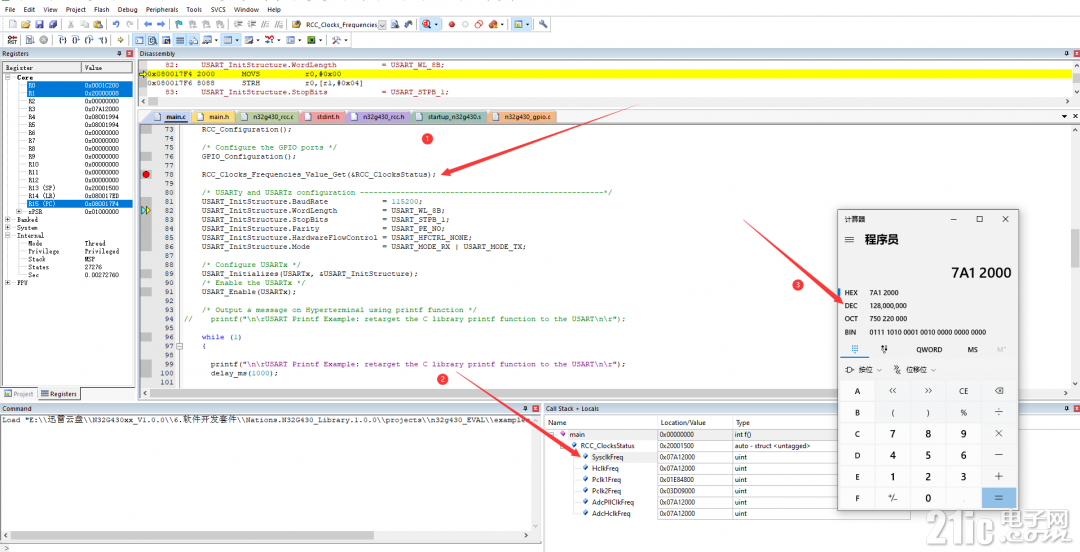The width and height of the screenshot is (1080, 552).
Task: Open the Project menu
Action: click(76, 10)
